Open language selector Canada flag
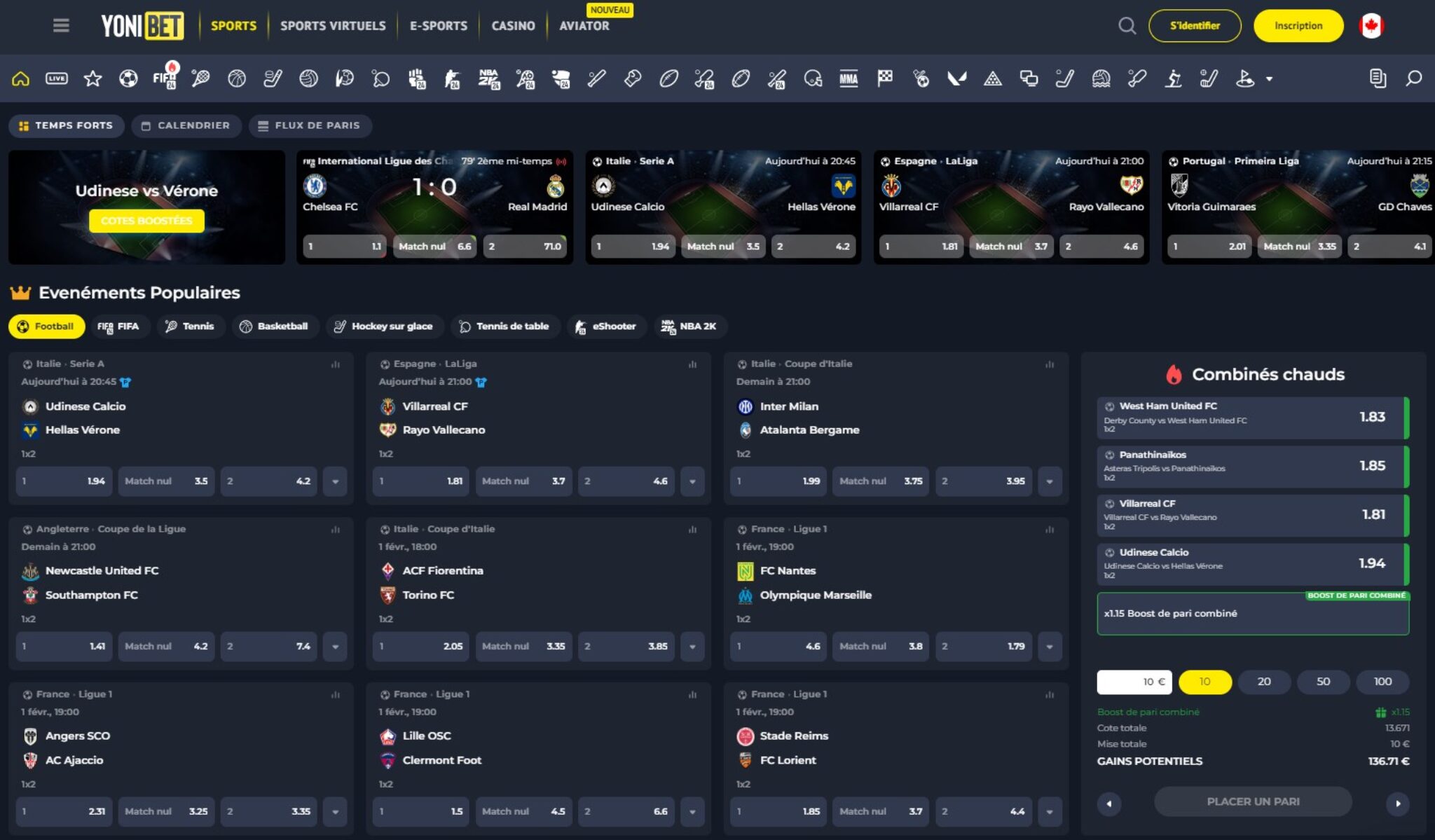 pyautogui.click(x=1371, y=26)
